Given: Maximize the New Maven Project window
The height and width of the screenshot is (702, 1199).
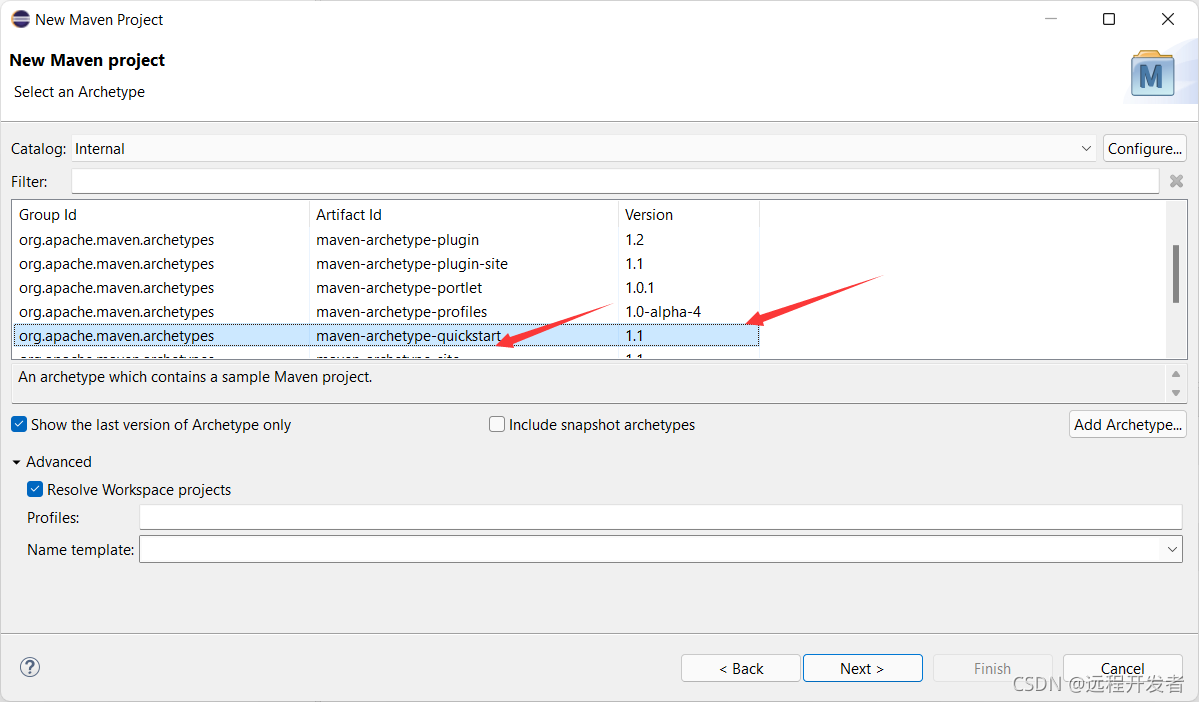Looking at the screenshot, I should coord(1109,19).
